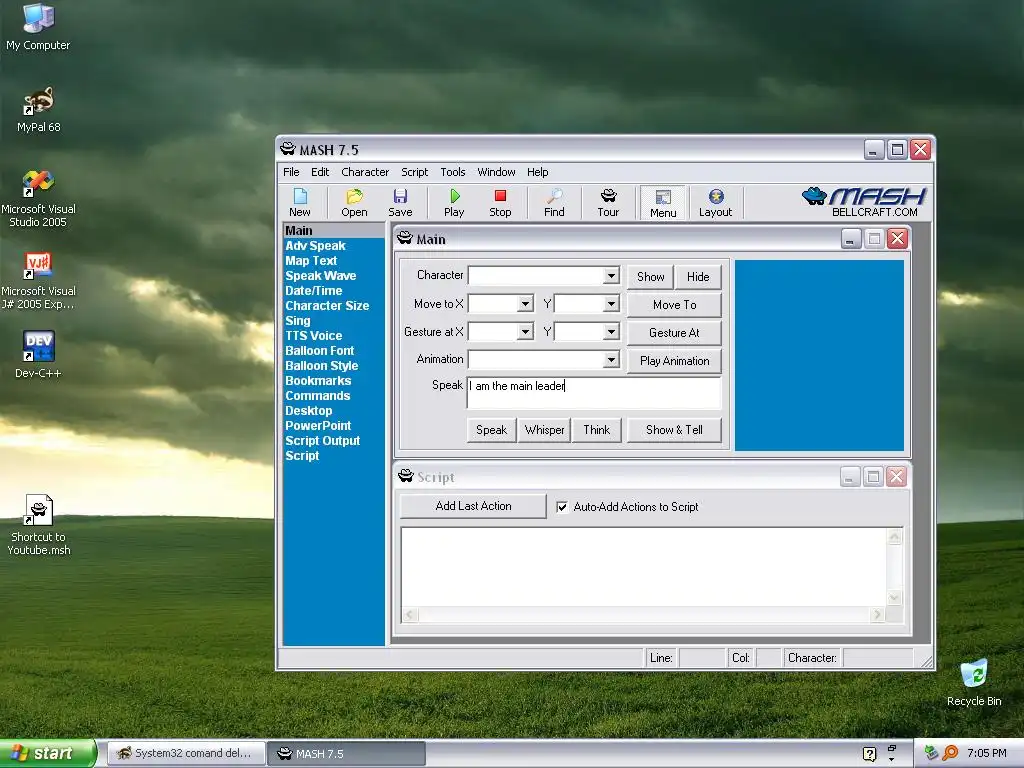Open the Edit menu
1024x768 pixels.
click(x=320, y=172)
